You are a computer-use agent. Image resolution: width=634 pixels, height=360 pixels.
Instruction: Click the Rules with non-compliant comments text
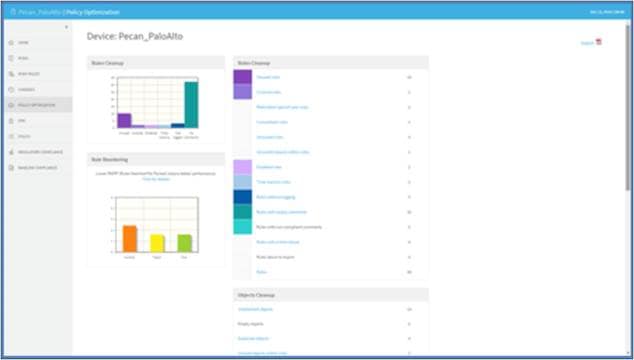289,227
